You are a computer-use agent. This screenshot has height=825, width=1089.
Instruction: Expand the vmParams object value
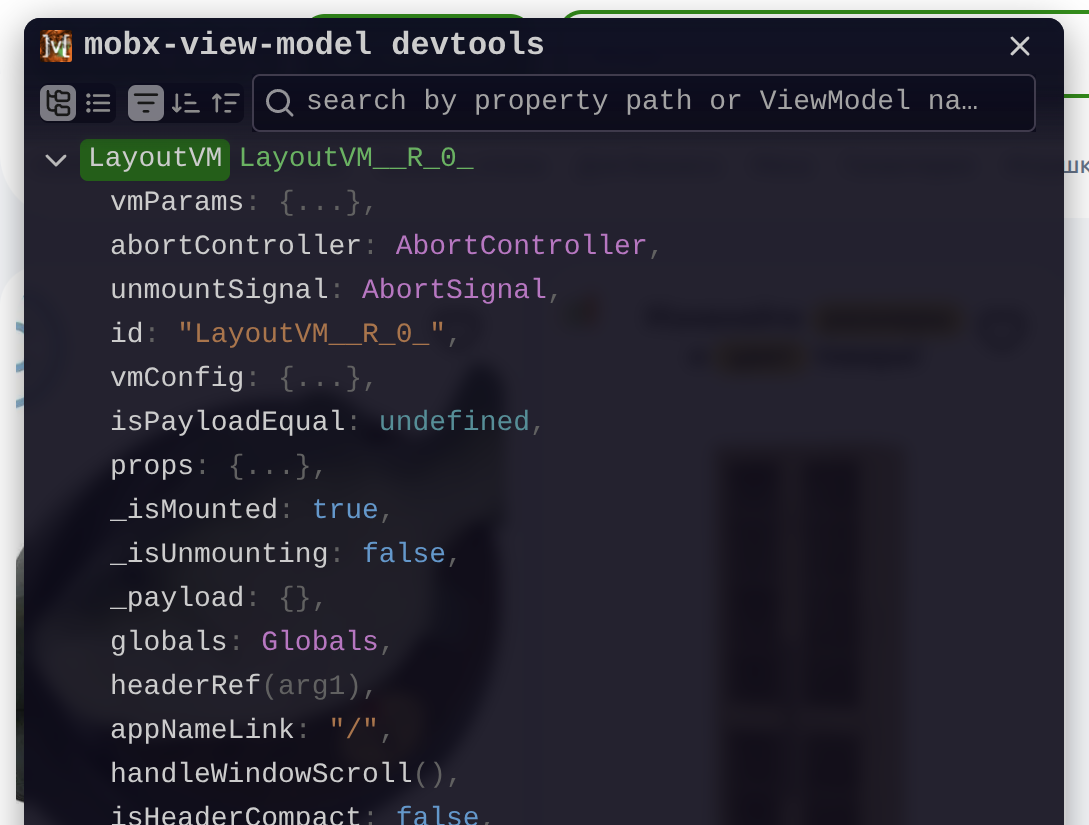pyautogui.click(x=320, y=203)
